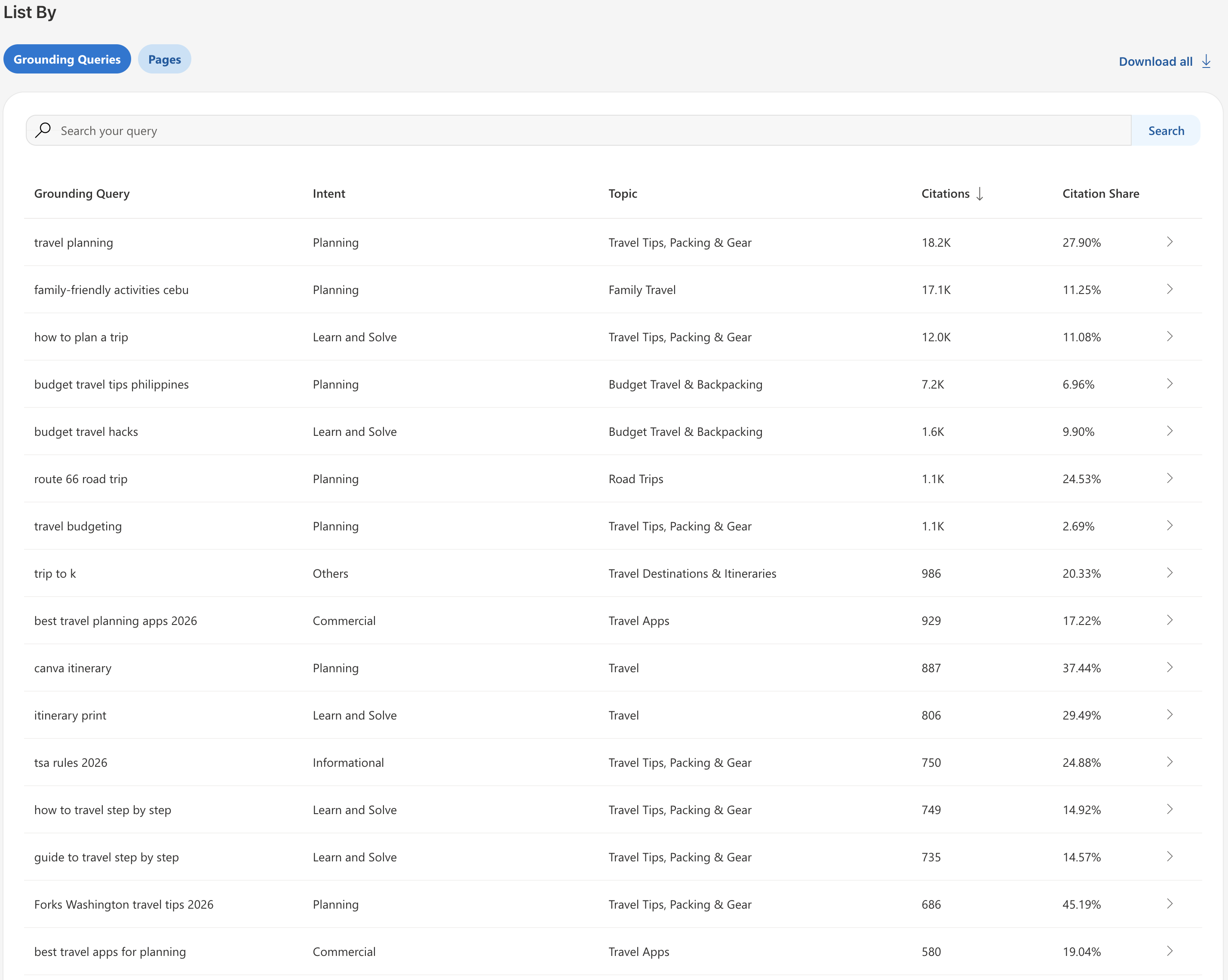Click the download arrow icon beside Download all
Screen dimensions: 1228x980
coord(1206,61)
